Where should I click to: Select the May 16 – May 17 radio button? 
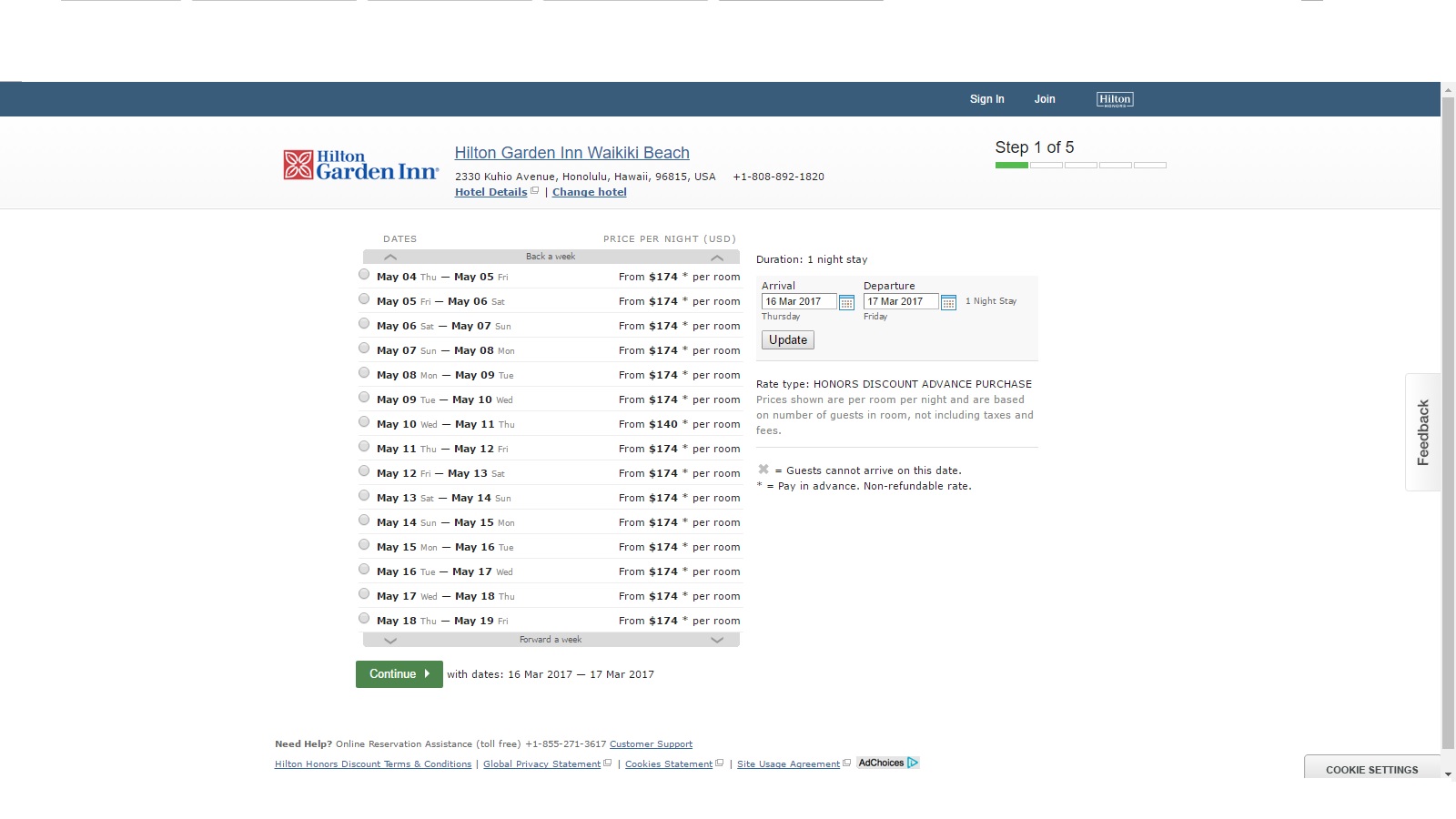pos(364,569)
